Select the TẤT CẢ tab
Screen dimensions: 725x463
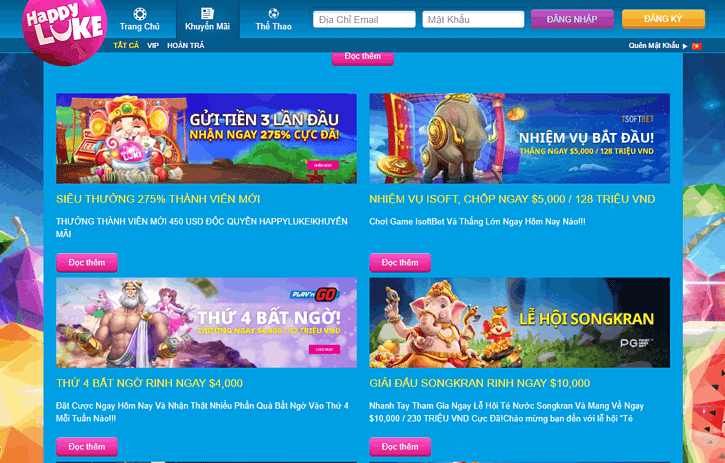point(126,45)
